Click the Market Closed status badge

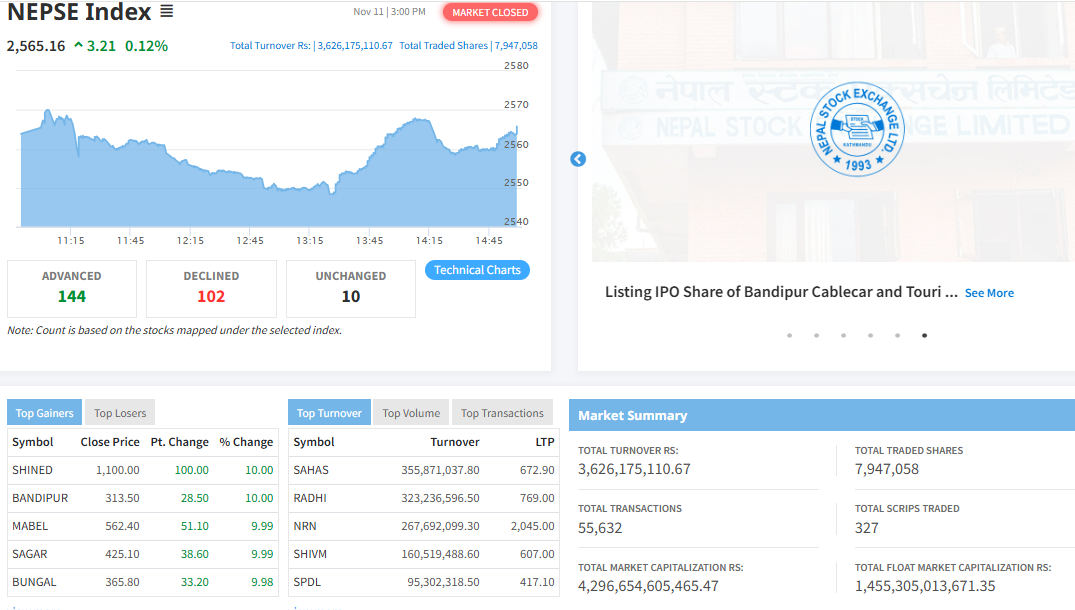pyautogui.click(x=490, y=12)
